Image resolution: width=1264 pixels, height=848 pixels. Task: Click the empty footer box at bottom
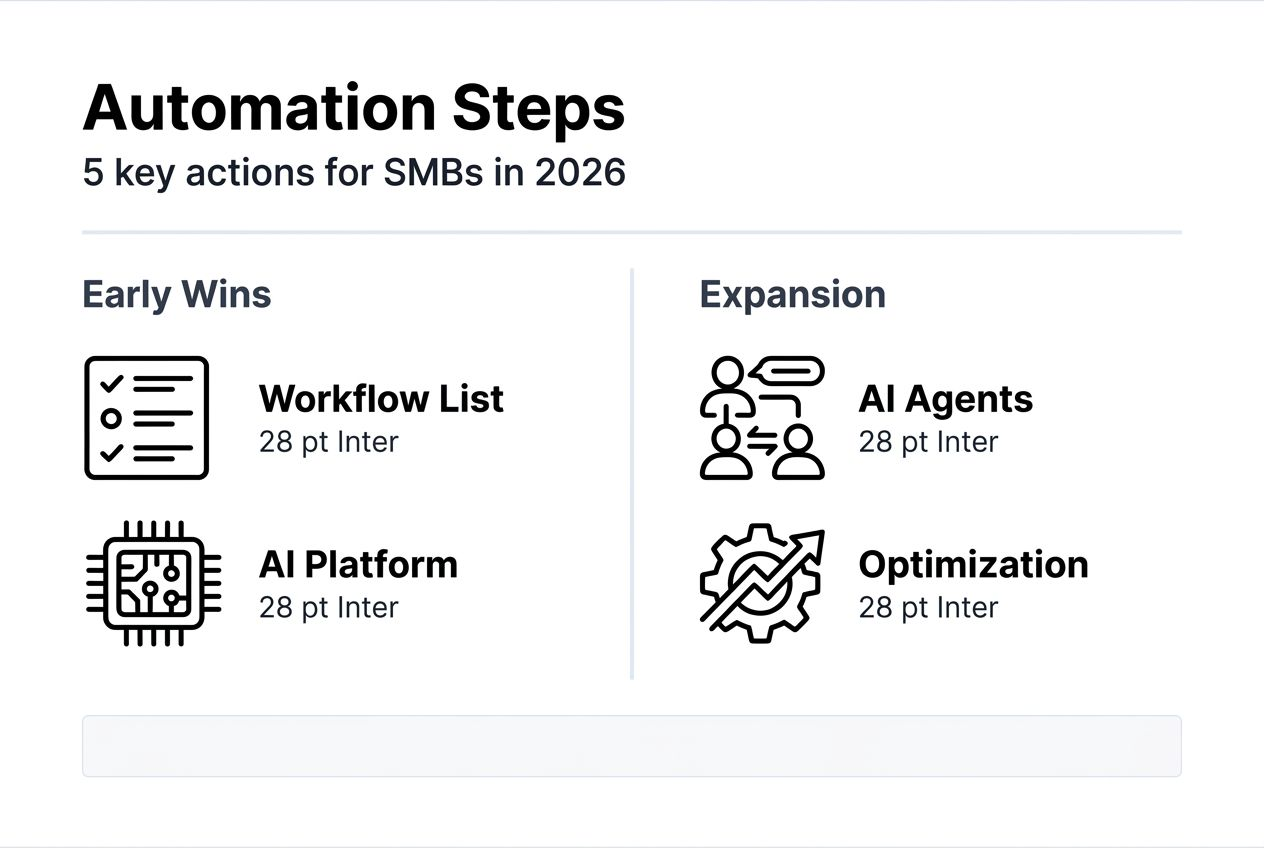pos(631,746)
